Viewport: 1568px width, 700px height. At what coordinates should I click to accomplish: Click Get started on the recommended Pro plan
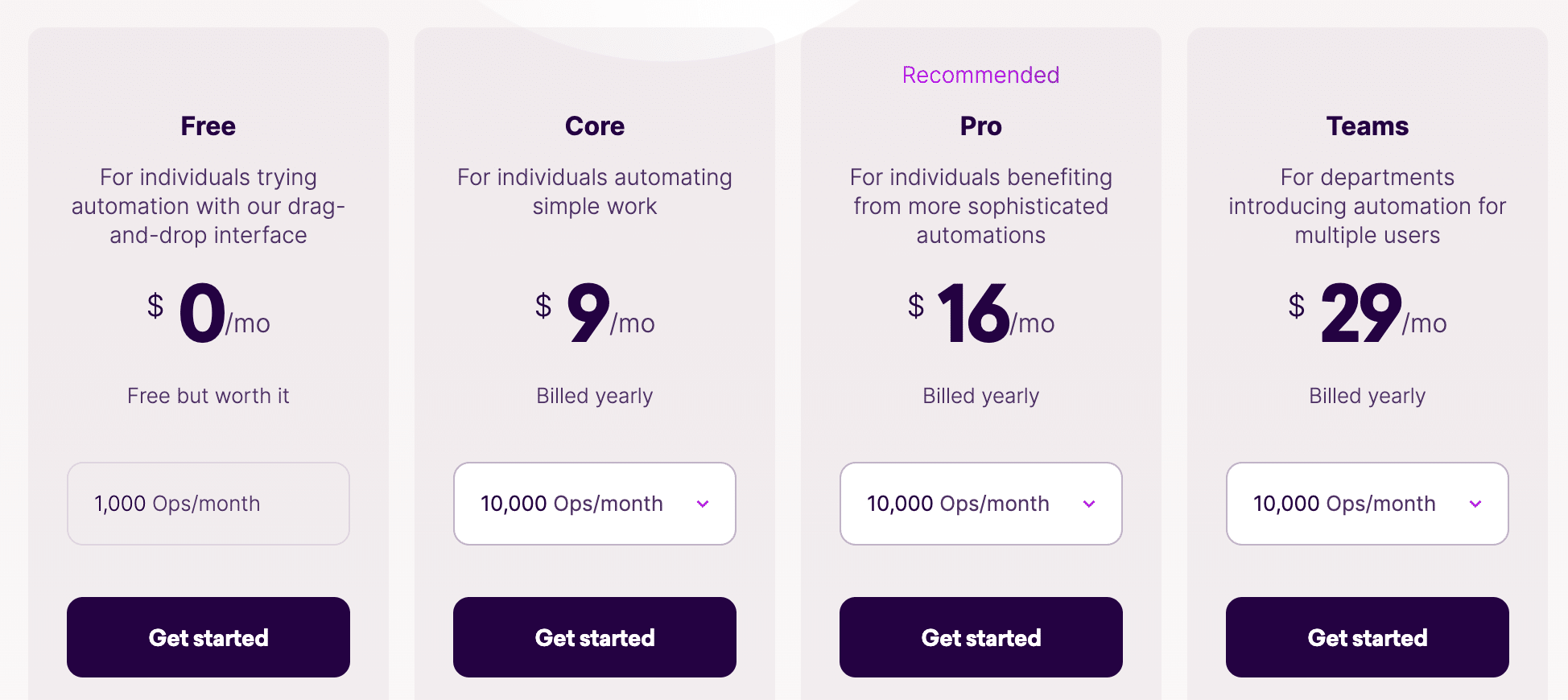click(980, 637)
